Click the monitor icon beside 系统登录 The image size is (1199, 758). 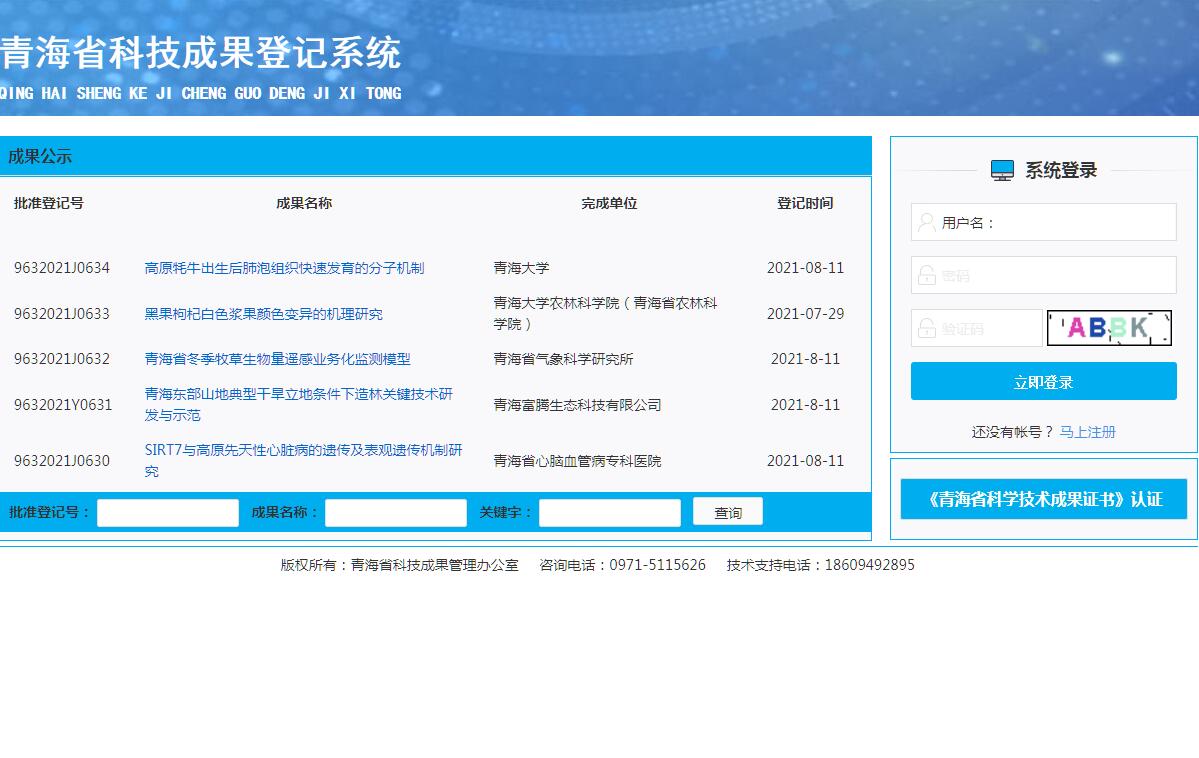1002,170
